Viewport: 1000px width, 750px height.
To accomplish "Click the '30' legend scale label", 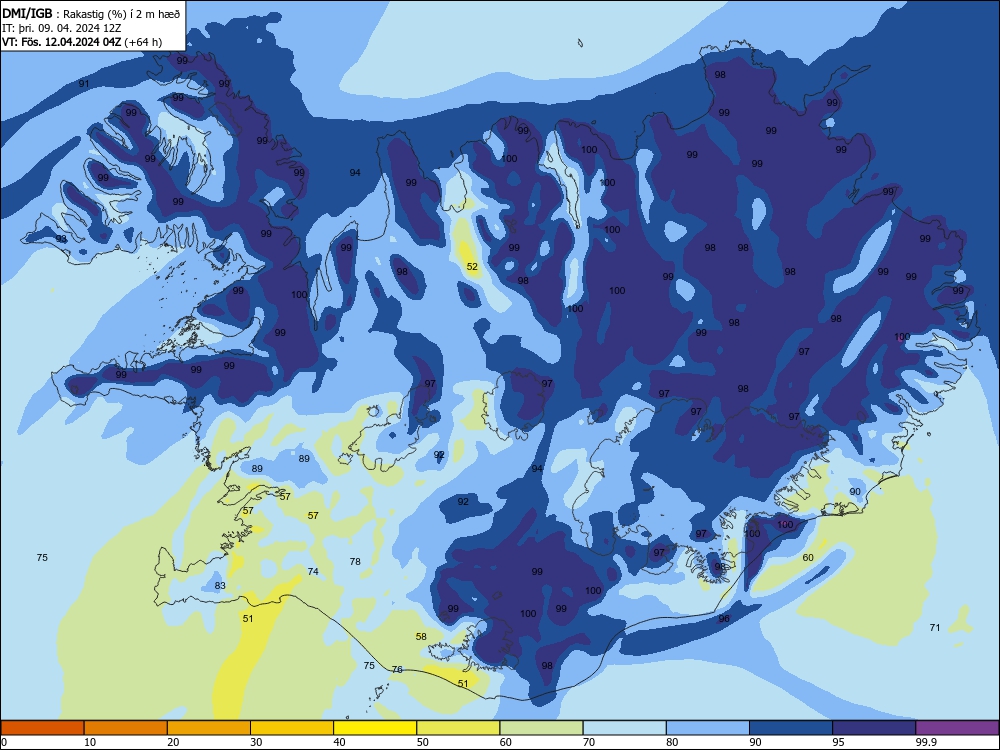I will point(256,742).
